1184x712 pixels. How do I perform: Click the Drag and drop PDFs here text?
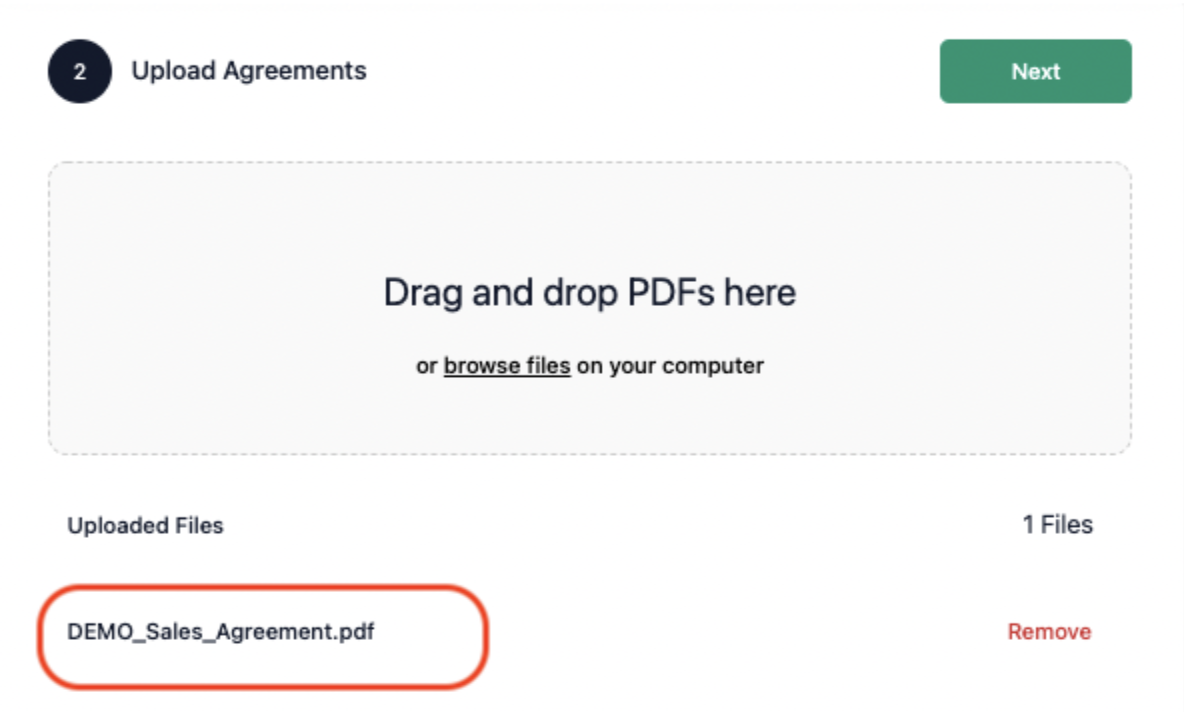(x=590, y=292)
